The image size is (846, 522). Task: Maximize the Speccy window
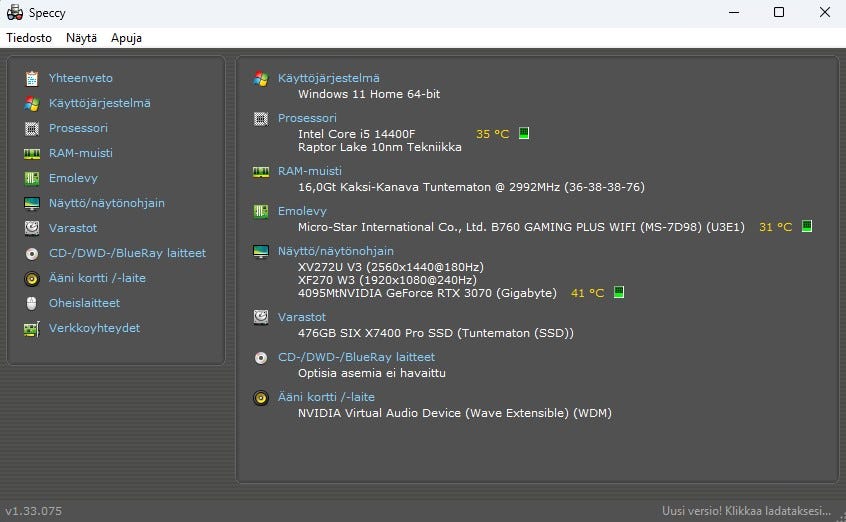(x=779, y=12)
